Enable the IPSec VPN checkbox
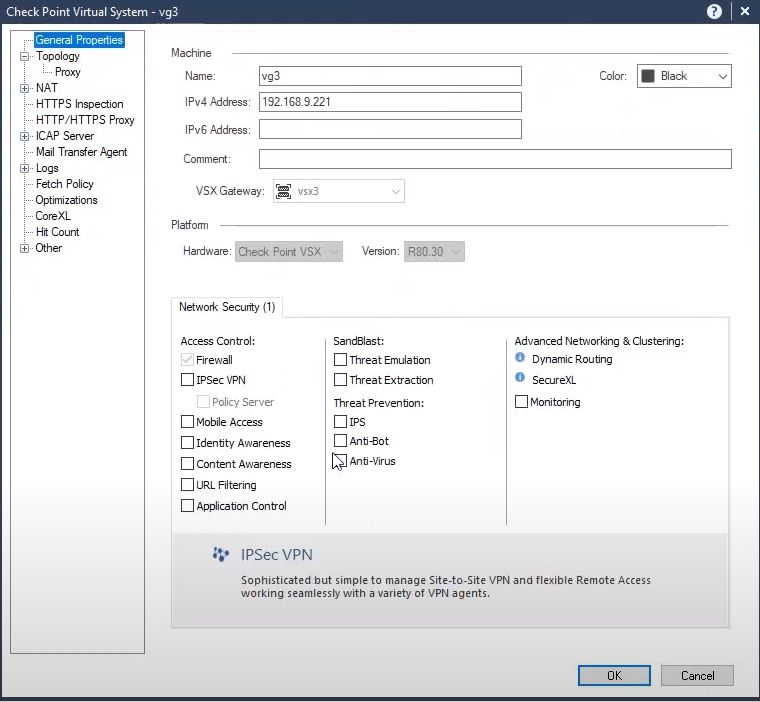The height and width of the screenshot is (702, 760). click(187, 379)
